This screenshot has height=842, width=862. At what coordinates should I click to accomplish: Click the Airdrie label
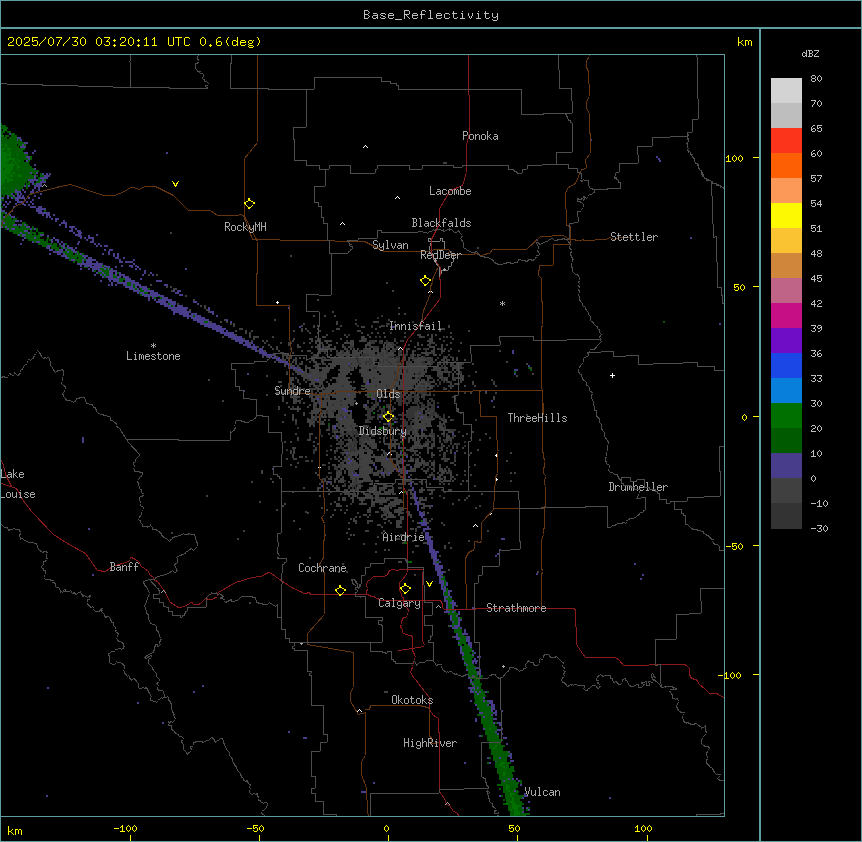click(403, 537)
